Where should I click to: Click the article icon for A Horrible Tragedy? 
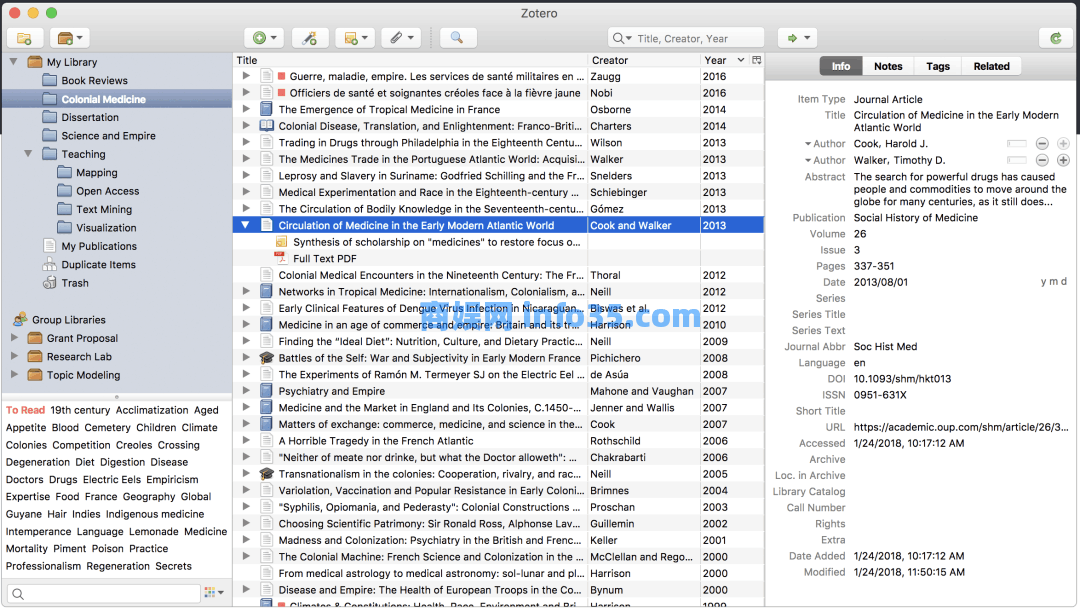tap(266, 441)
